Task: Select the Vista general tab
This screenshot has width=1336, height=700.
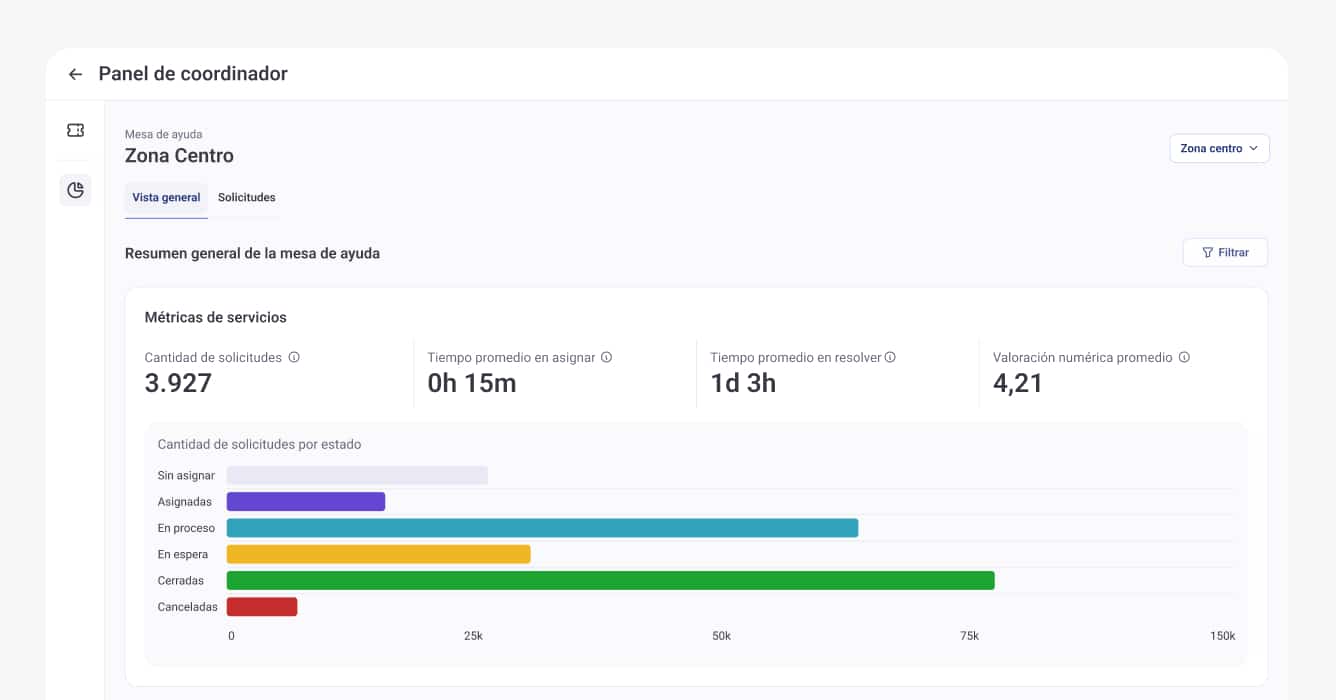Action: pyautogui.click(x=166, y=198)
